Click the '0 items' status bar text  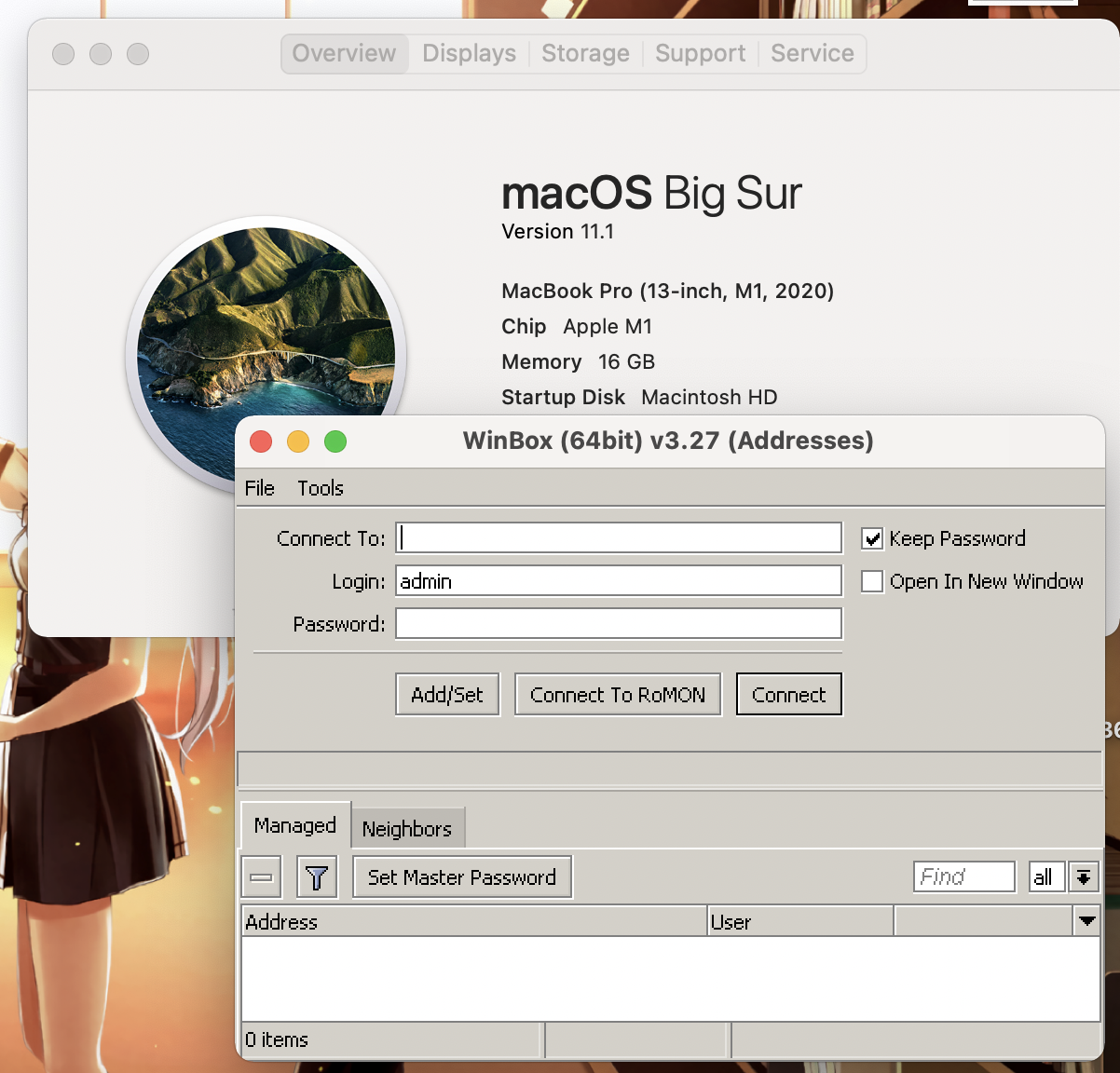(277, 1039)
